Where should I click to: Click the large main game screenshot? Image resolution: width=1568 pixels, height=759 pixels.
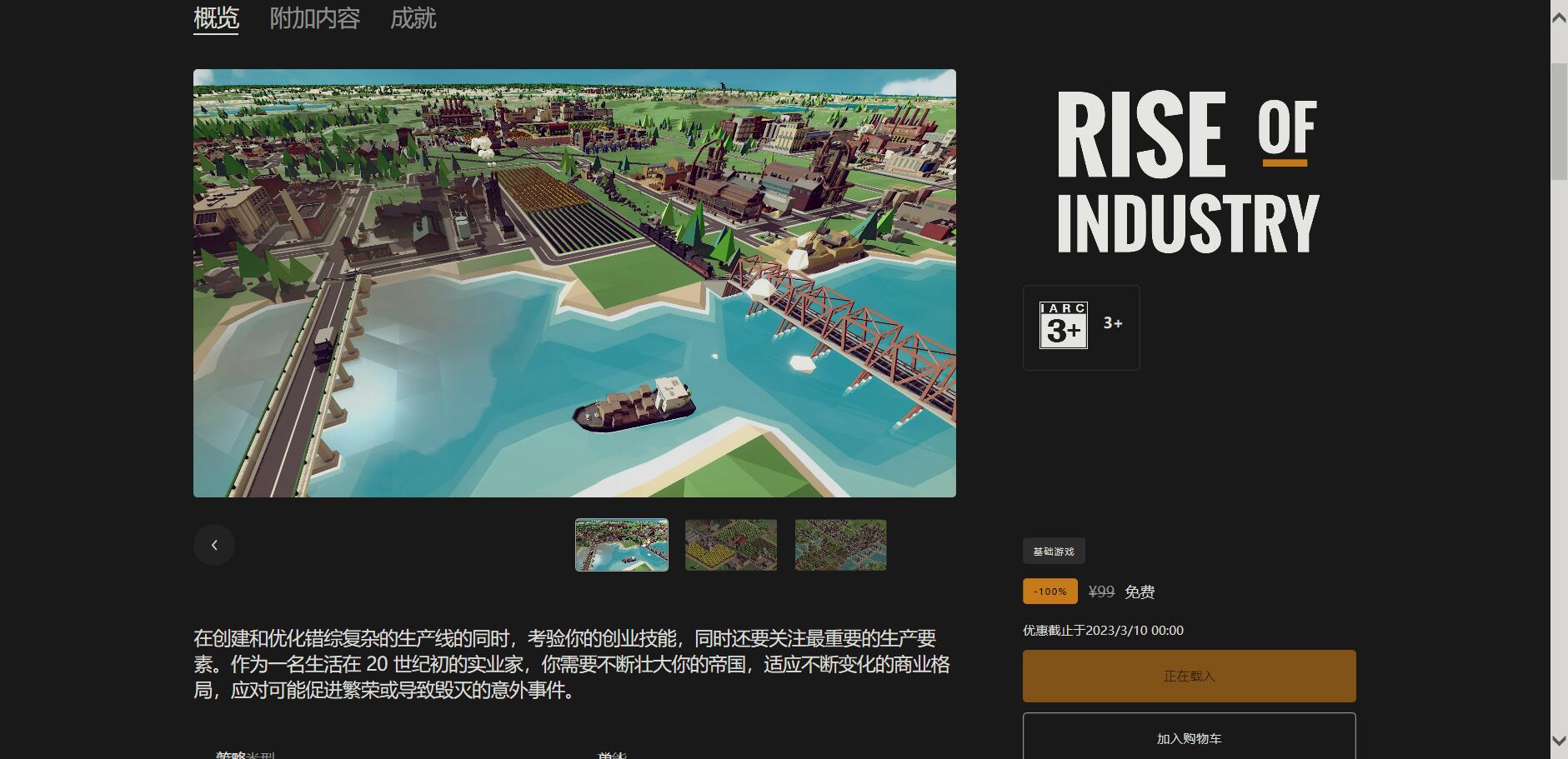tap(574, 283)
